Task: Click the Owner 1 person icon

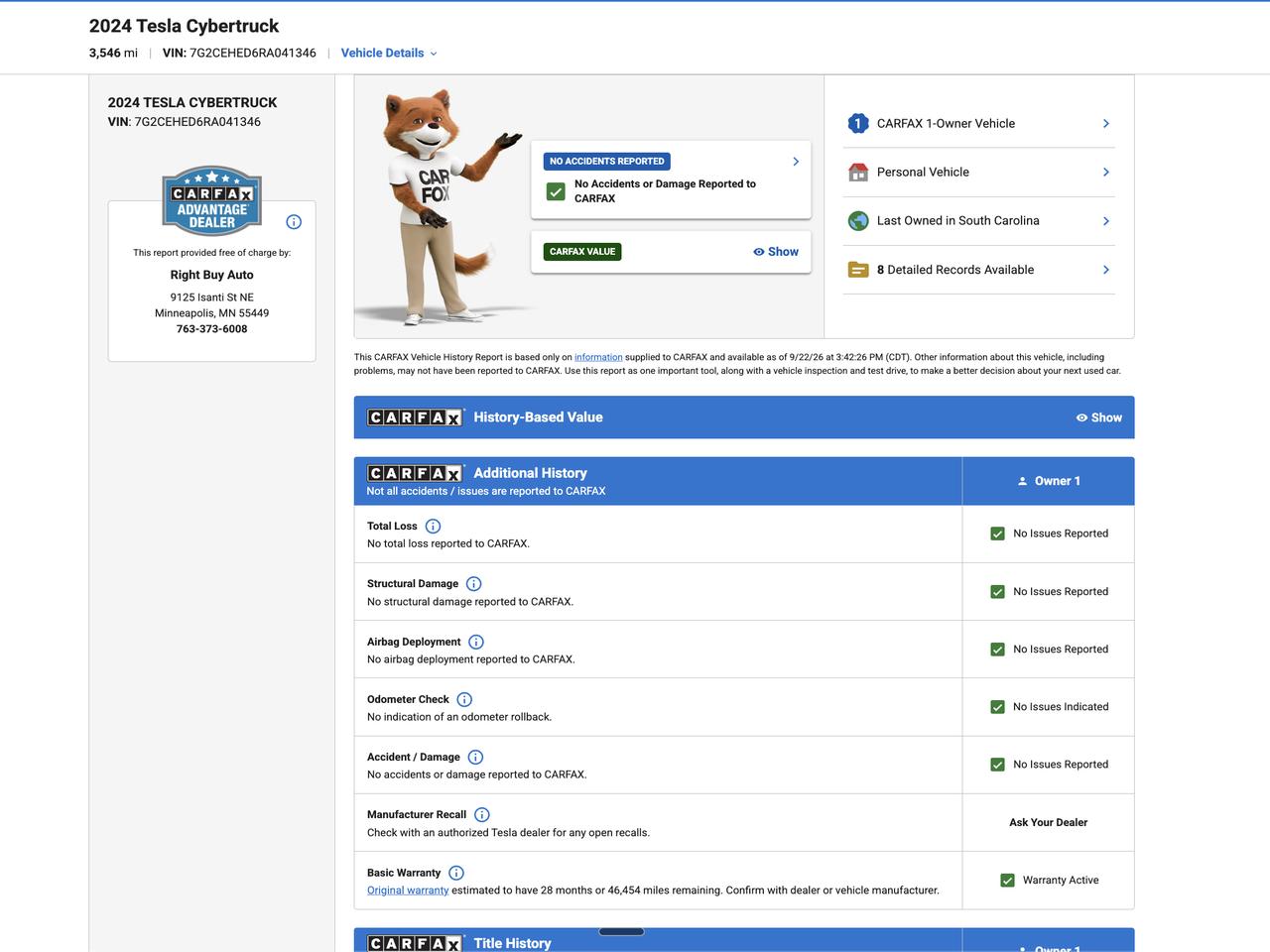Action: point(1023,482)
